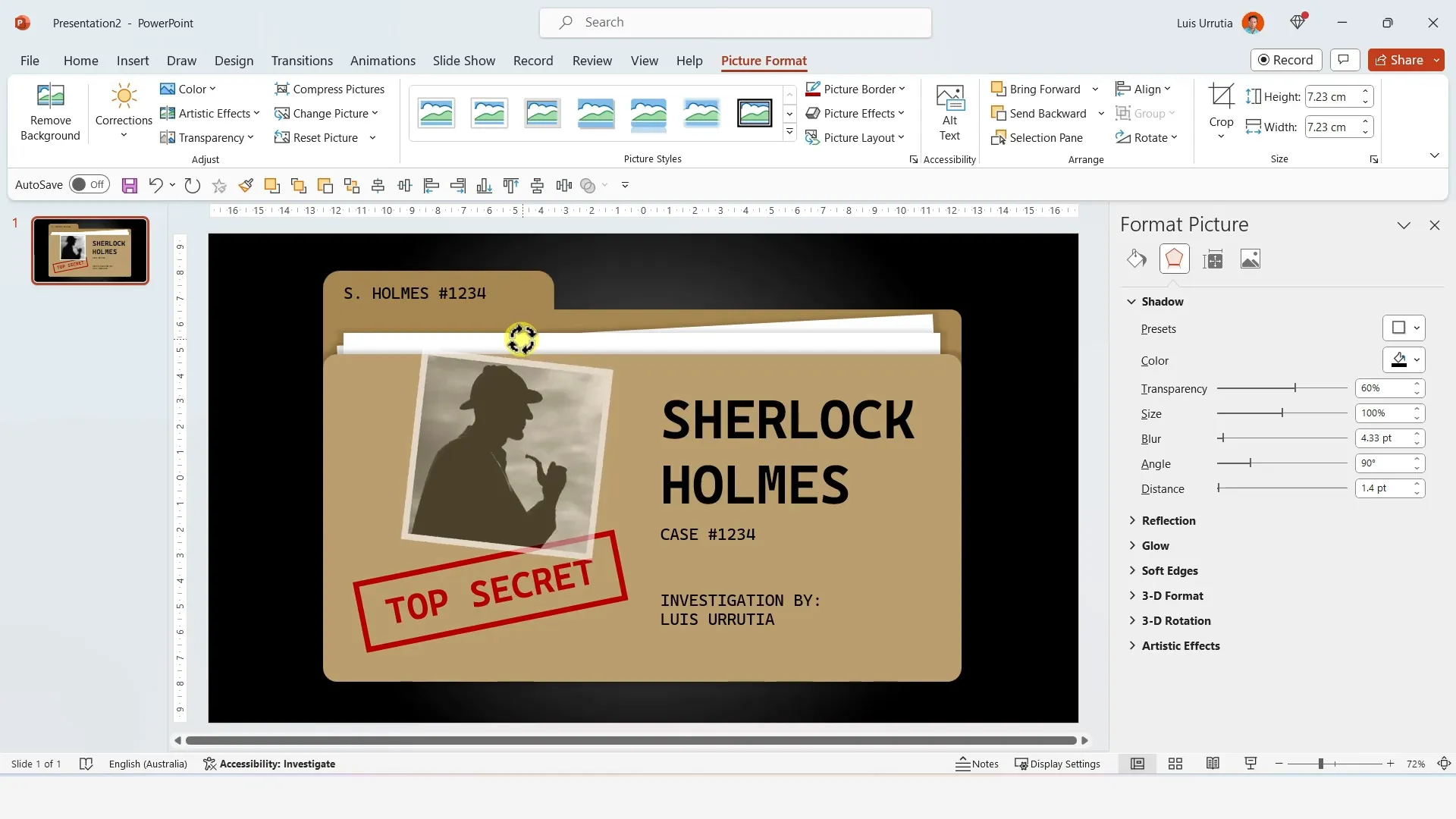Click Distribute Horizontally quick-access icon
Viewport: 1456px width, 819px height.
coord(564,185)
